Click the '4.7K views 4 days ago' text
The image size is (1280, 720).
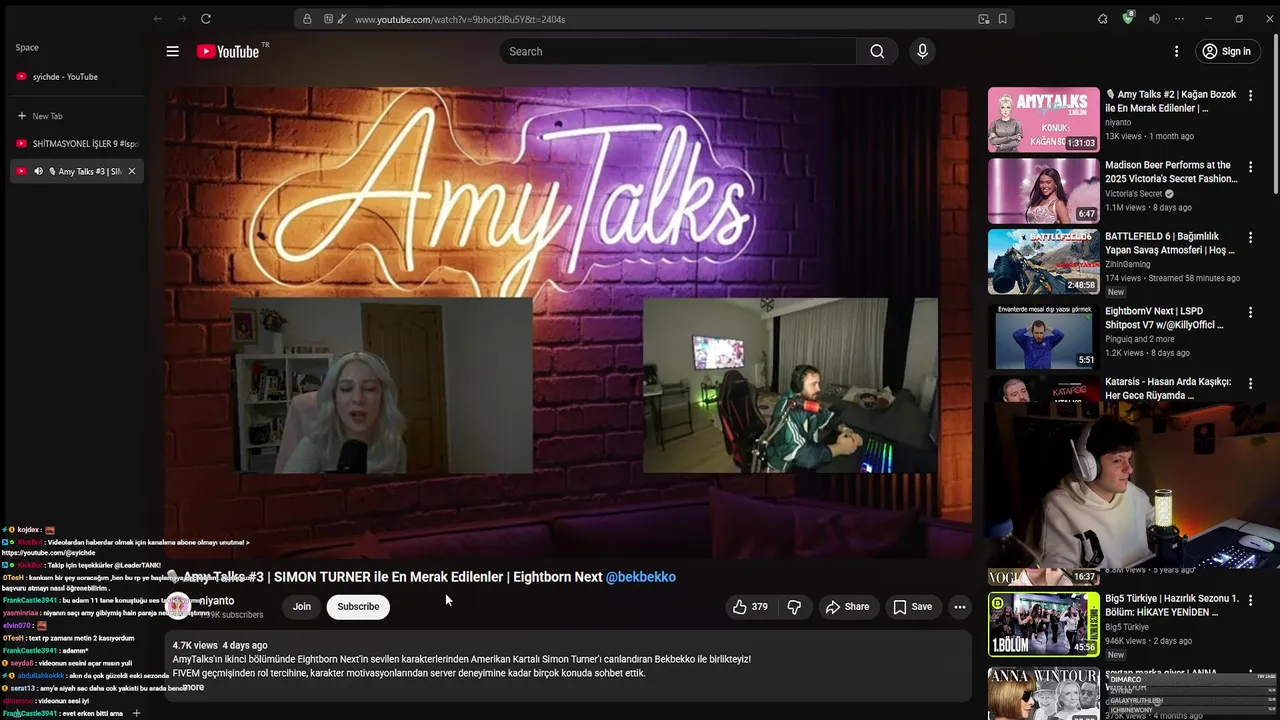[x=220, y=646]
